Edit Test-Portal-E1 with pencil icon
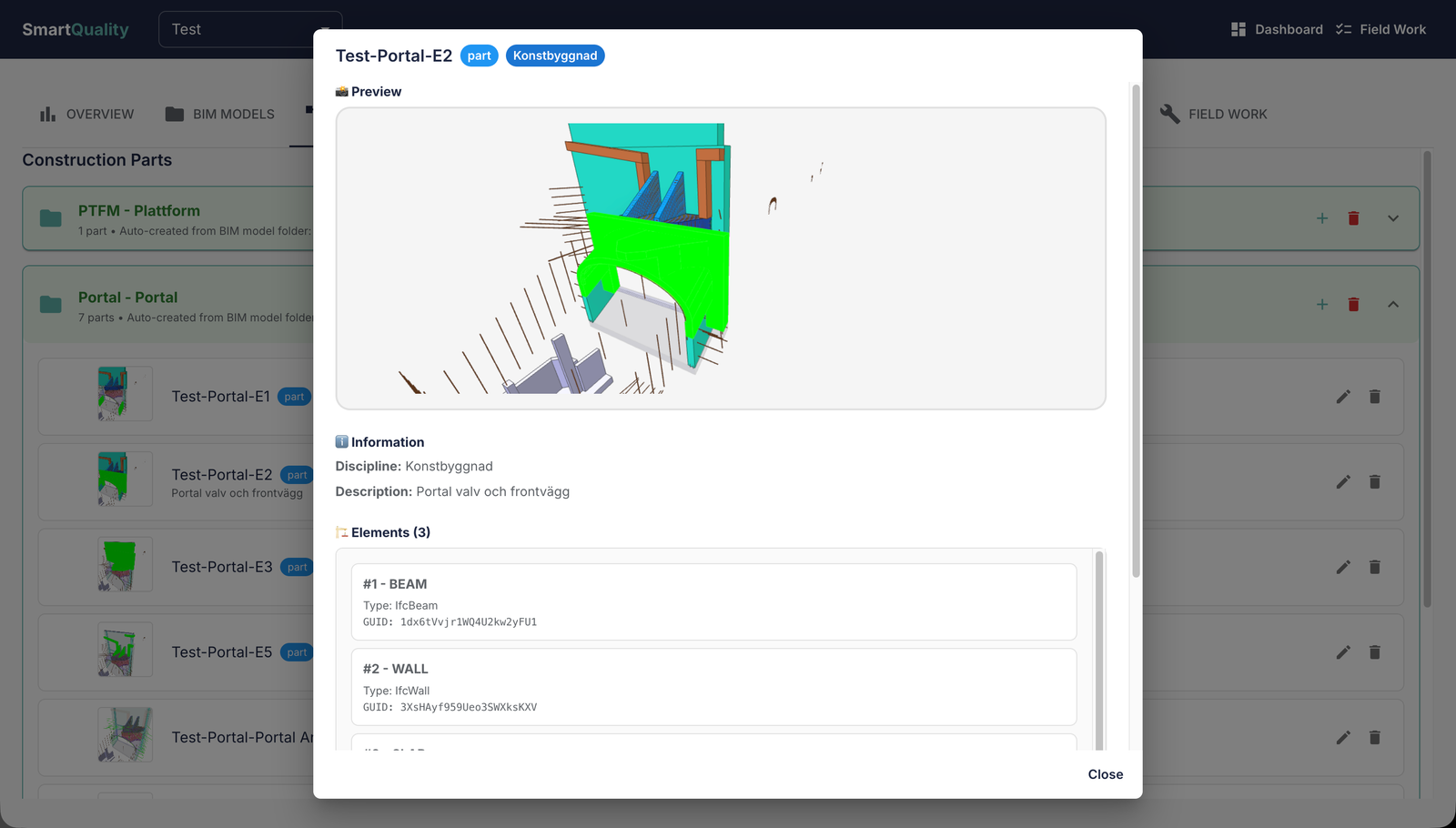 (x=1343, y=397)
